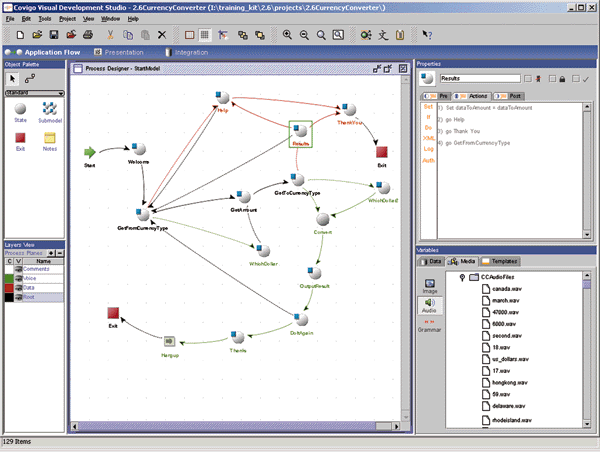
Task: Click the XML action button
Action: click(x=428, y=139)
